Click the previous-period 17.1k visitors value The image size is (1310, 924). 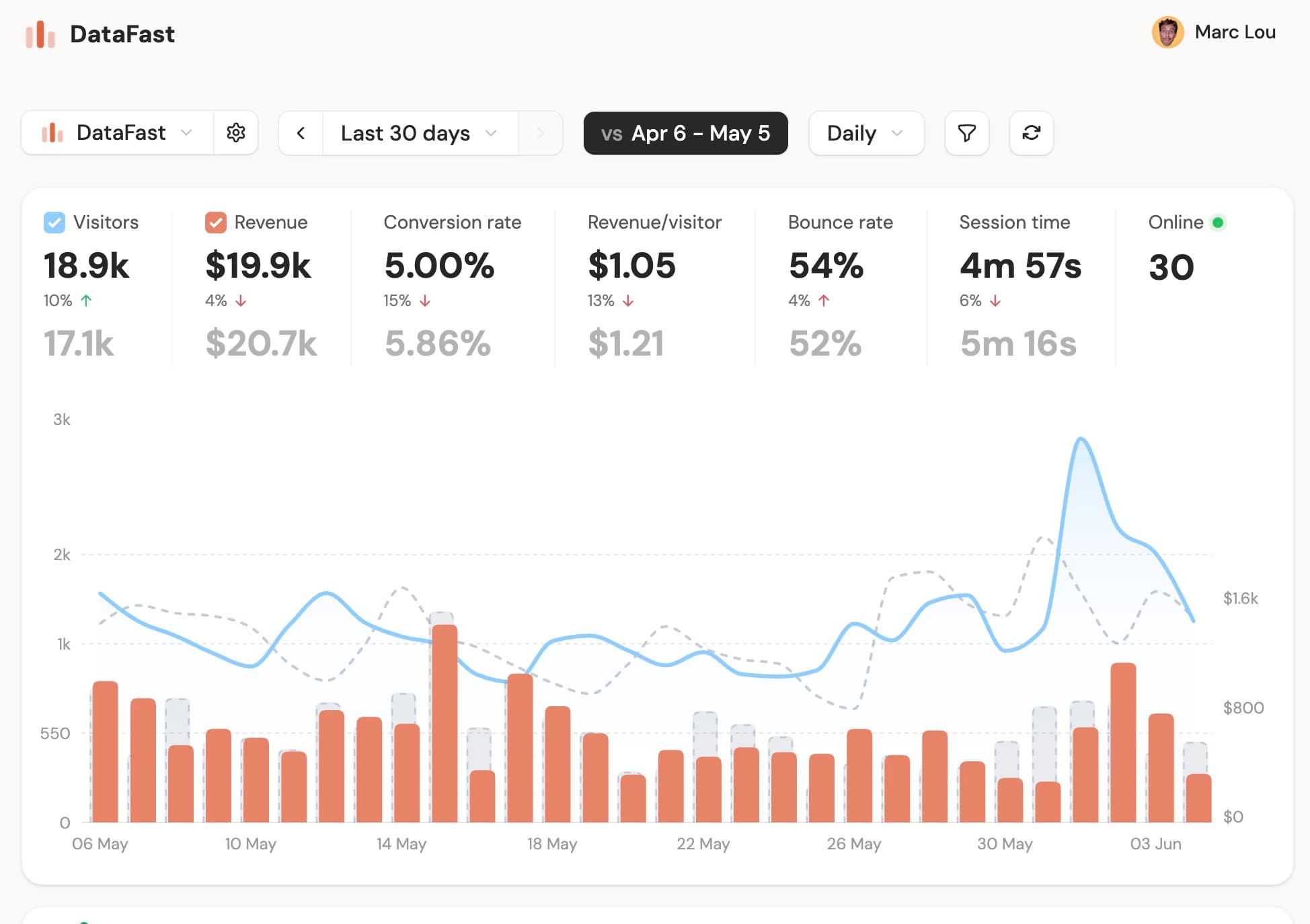pos(79,344)
